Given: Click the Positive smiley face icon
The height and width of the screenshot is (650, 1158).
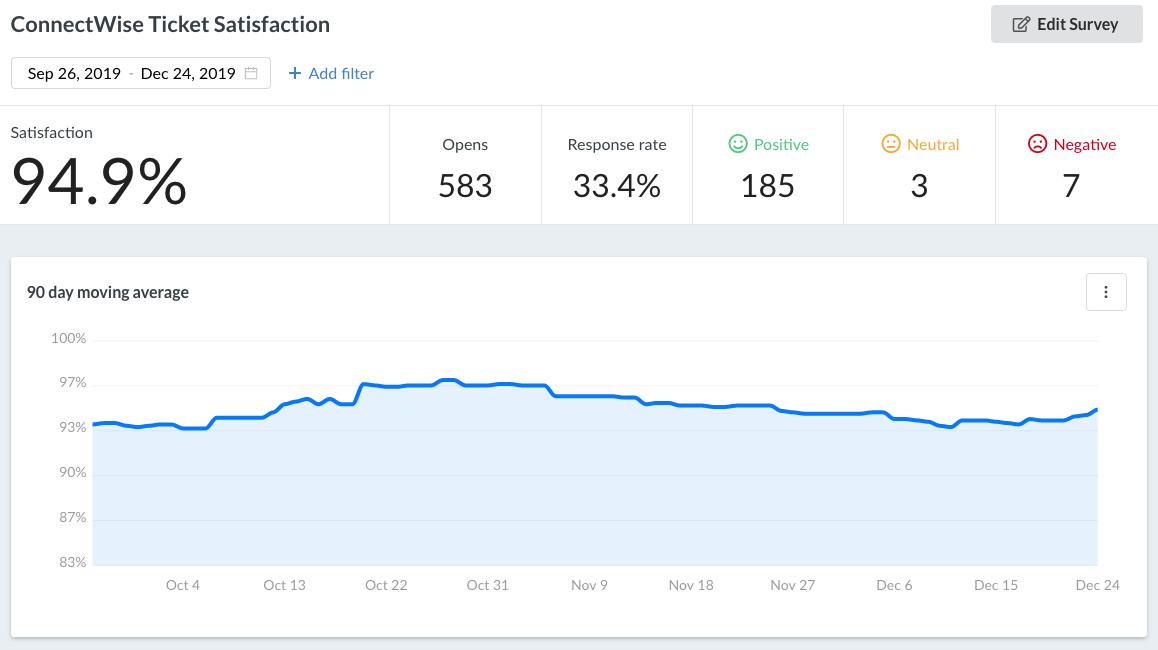Looking at the screenshot, I should click(738, 144).
